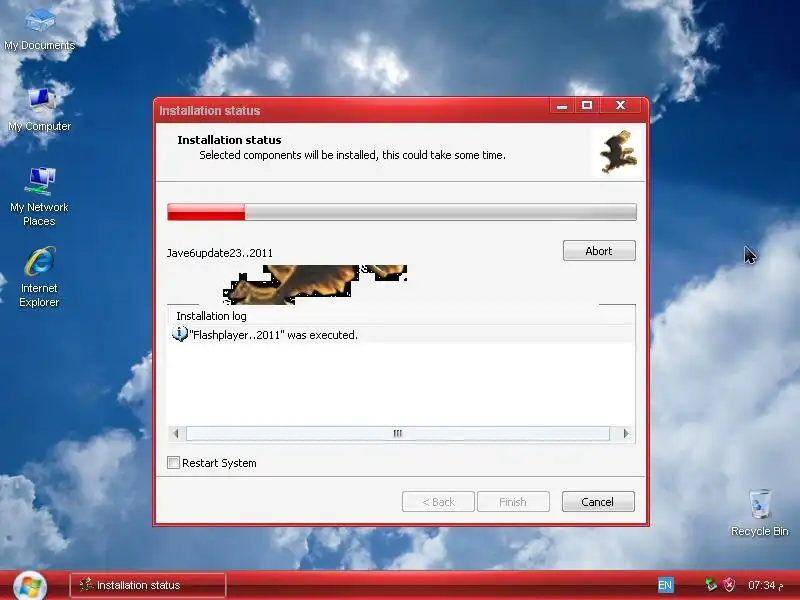Click the EN language indicator in tray
The width and height of the screenshot is (800, 600).
click(665, 585)
